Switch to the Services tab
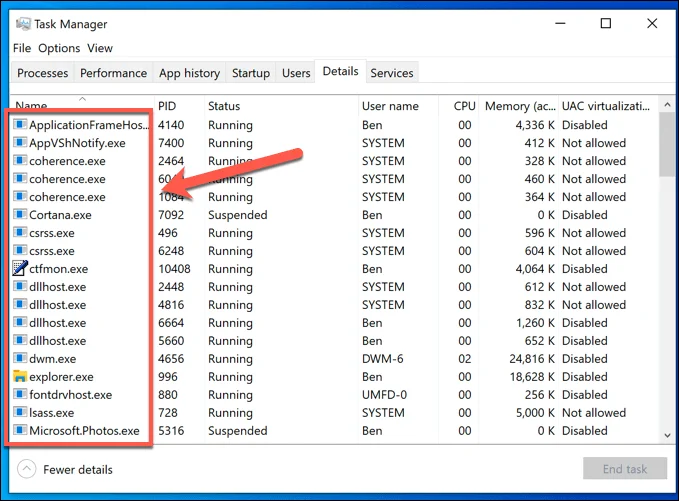The width and height of the screenshot is (679, 501). tap(392, 73)
